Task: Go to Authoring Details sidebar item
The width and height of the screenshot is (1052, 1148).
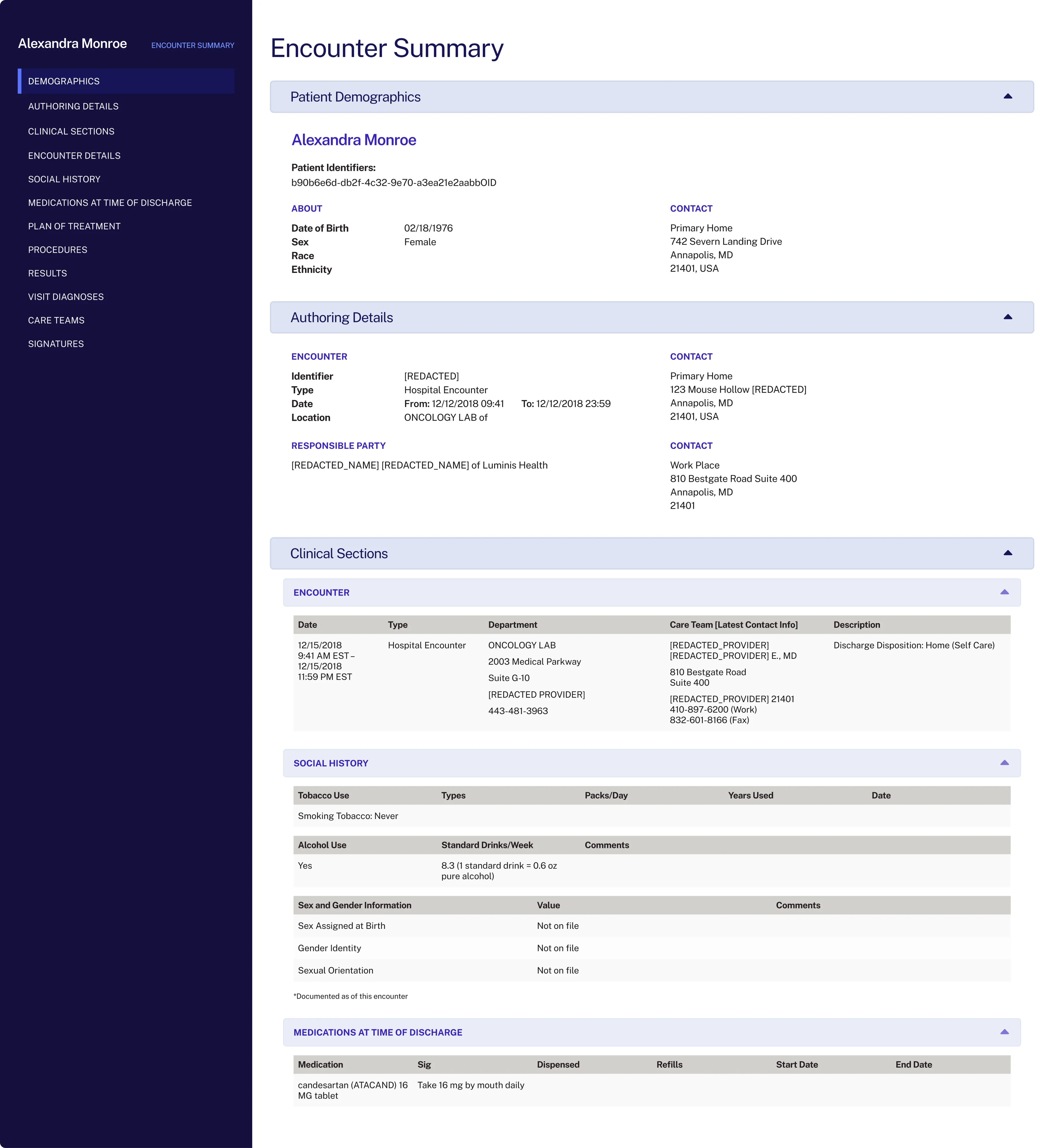Action: click(x=73, y=106)
